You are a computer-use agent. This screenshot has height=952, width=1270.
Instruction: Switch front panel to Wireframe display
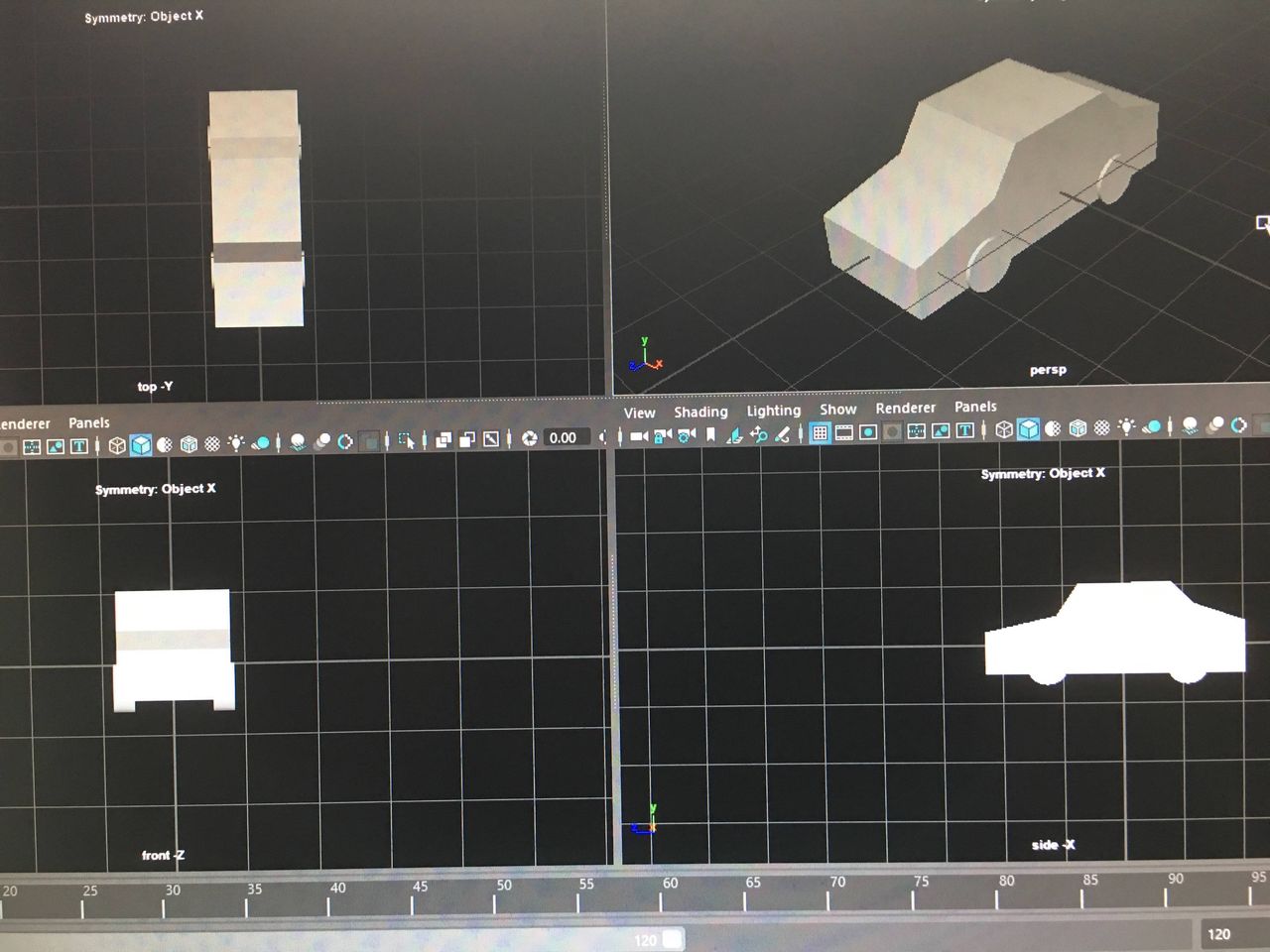click(x=117, y=445)
